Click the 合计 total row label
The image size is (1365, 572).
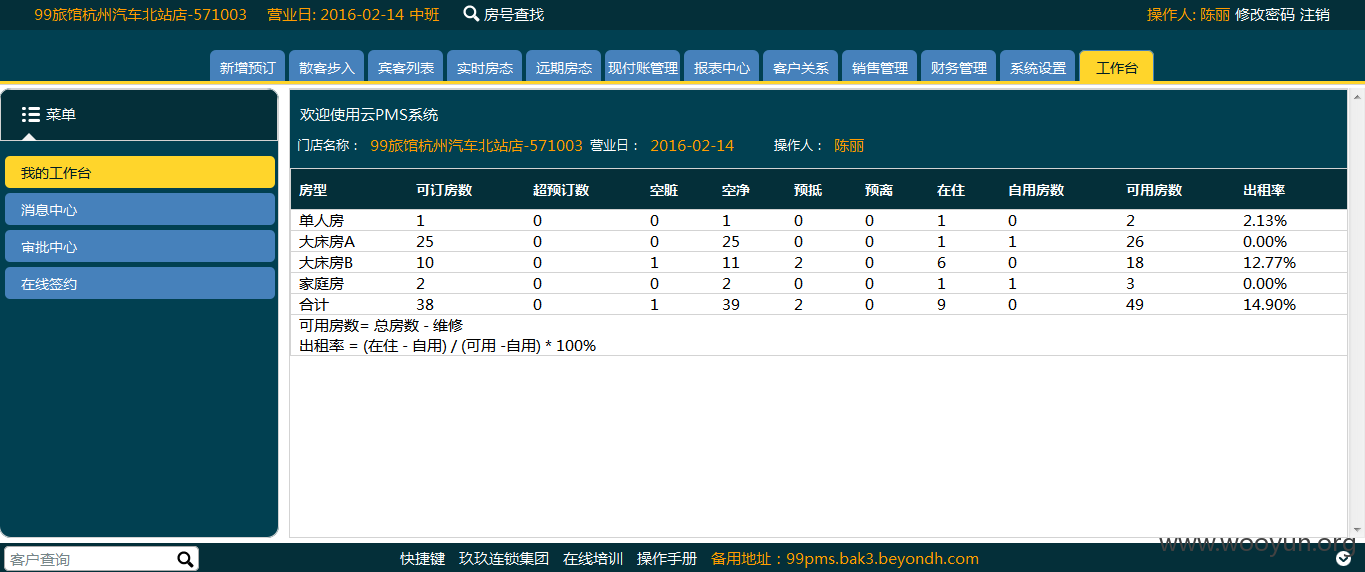(x=314, y=304)
